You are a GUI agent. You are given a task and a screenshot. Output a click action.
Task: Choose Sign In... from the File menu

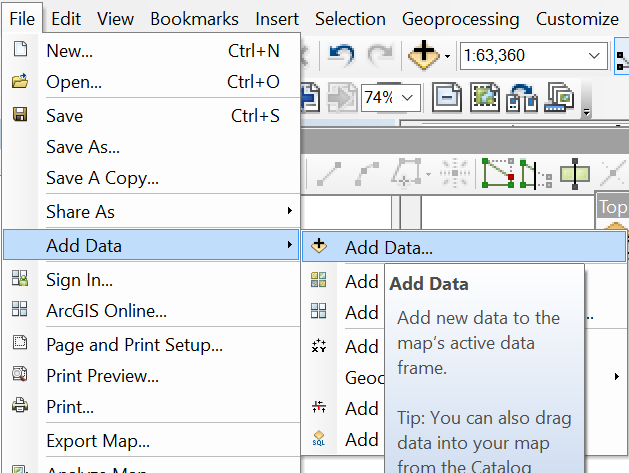tap(152, 280)
